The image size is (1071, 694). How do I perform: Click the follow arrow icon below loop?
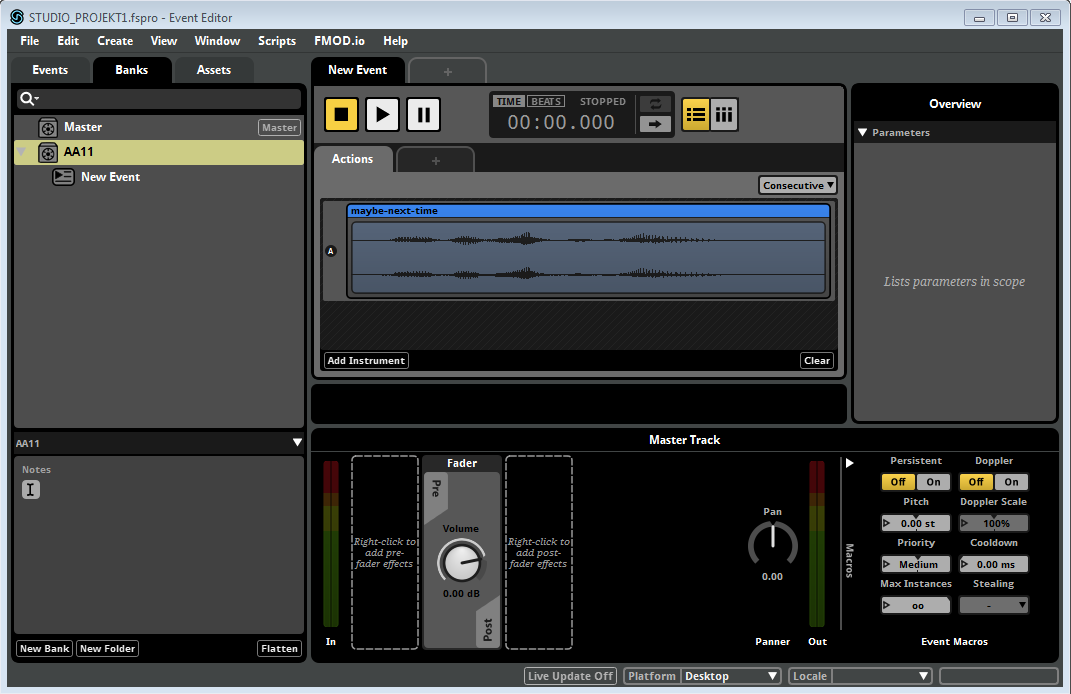[x=655, y=124]
